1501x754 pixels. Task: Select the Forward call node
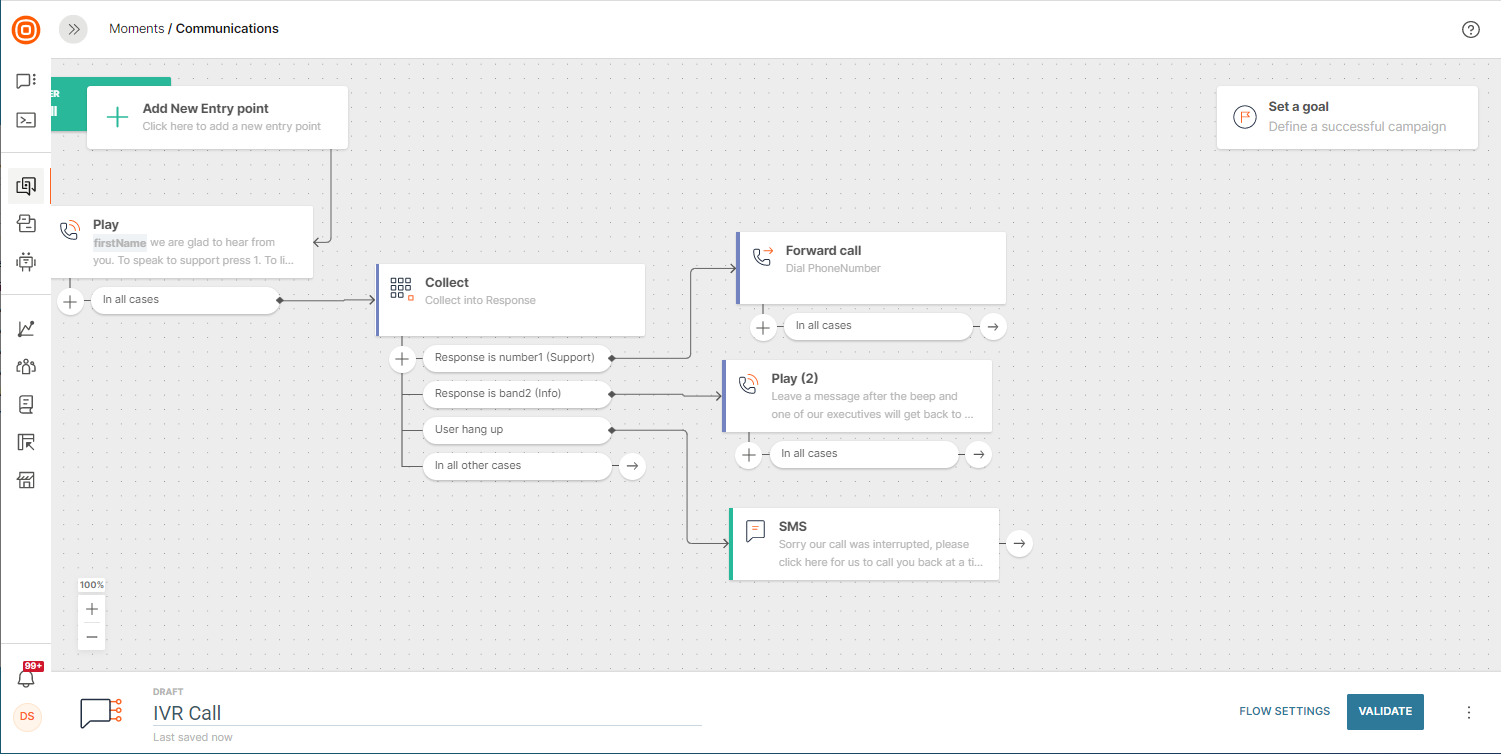(870, 267)
